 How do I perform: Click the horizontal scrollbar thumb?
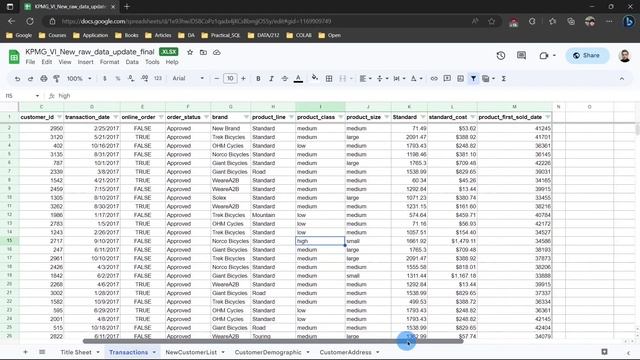pyautogui.click(x=273, y=341)
